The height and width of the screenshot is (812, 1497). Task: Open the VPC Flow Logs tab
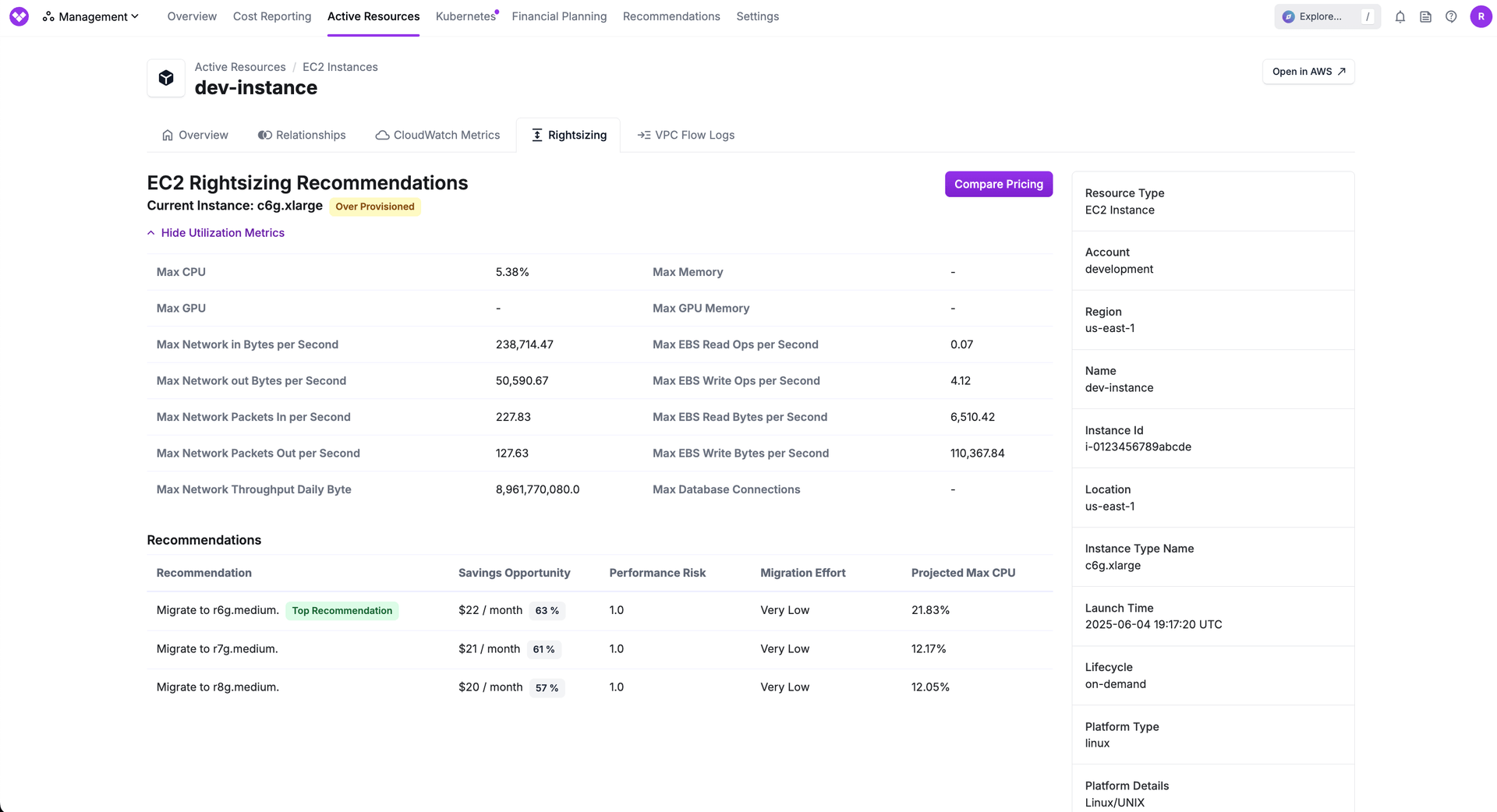click(686, 135)
